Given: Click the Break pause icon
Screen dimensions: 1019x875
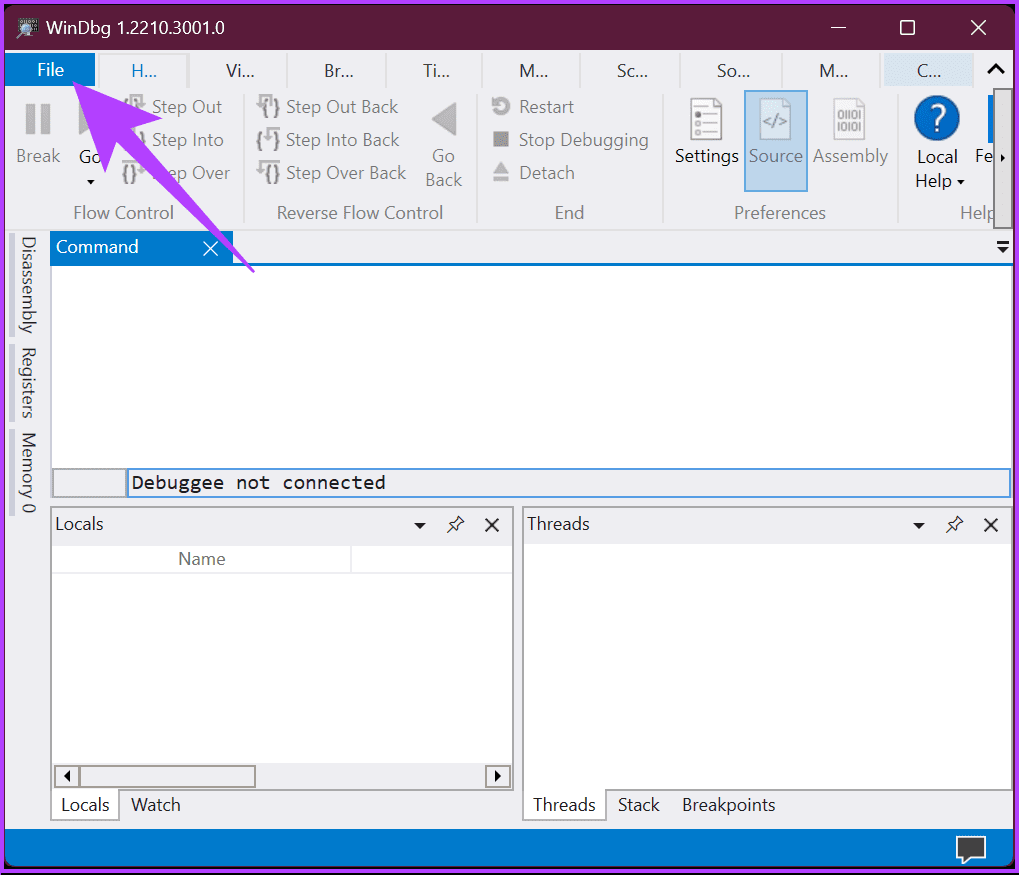Looking at the screenshot, I should pos(38,119).
